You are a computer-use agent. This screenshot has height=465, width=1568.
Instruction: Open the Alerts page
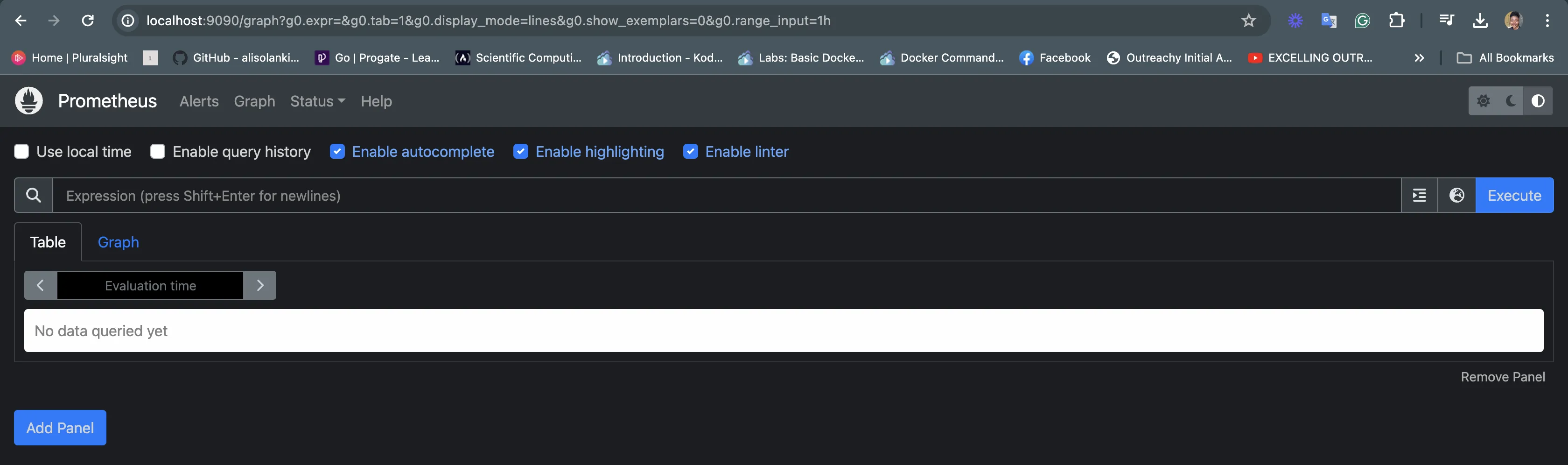click(199, 101)
